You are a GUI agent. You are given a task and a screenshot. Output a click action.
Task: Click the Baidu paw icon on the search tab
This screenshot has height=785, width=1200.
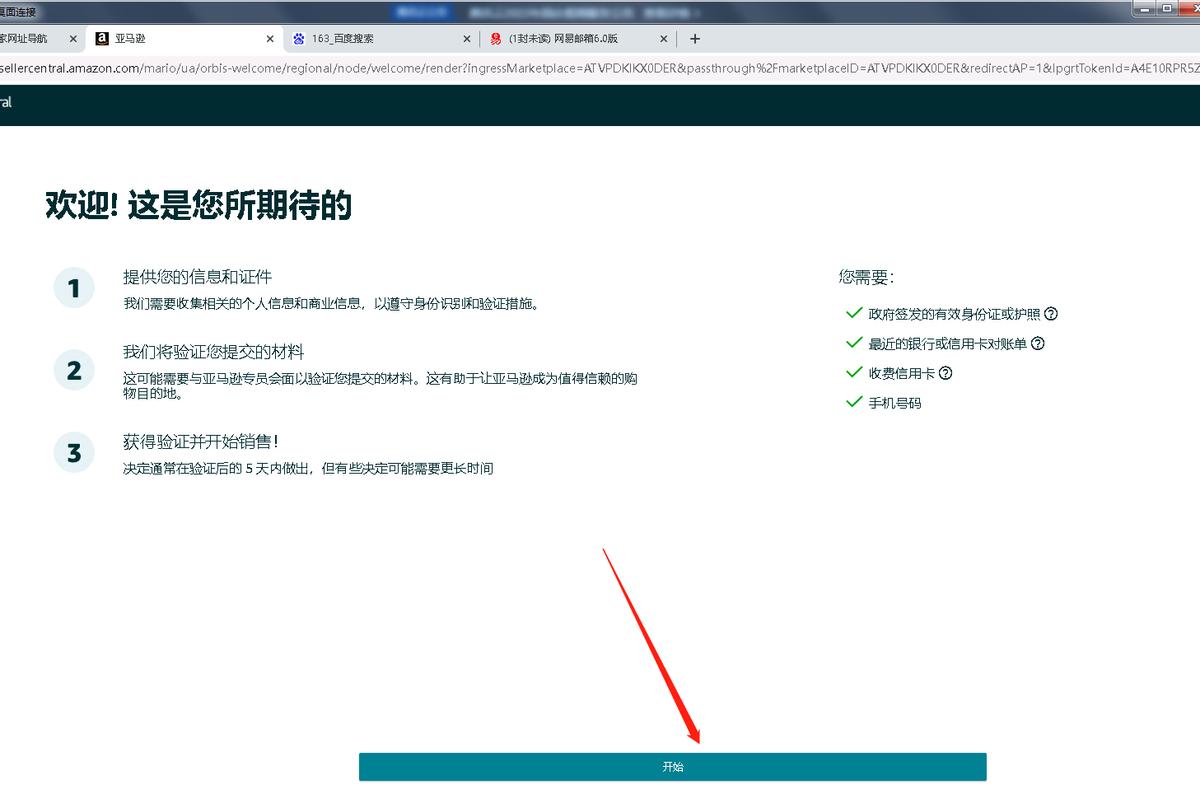297,38
